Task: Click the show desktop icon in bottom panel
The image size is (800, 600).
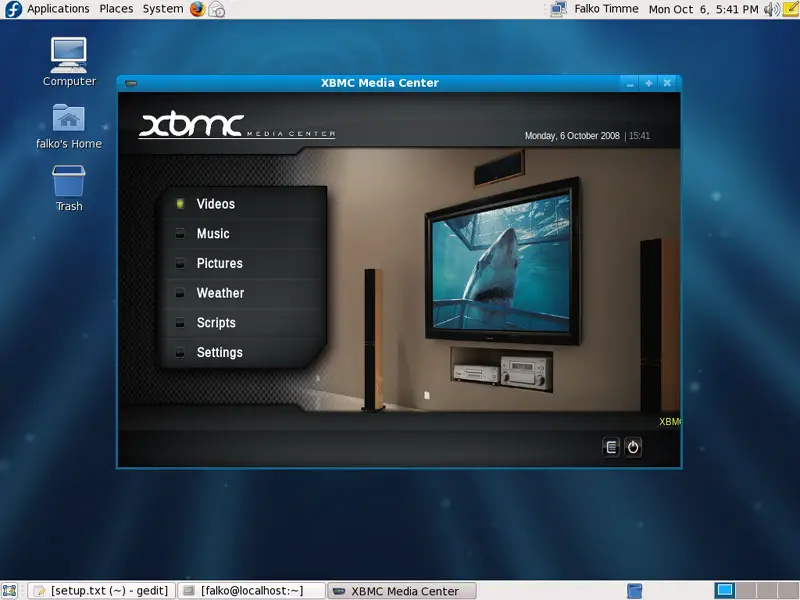Action: (11, 591)
